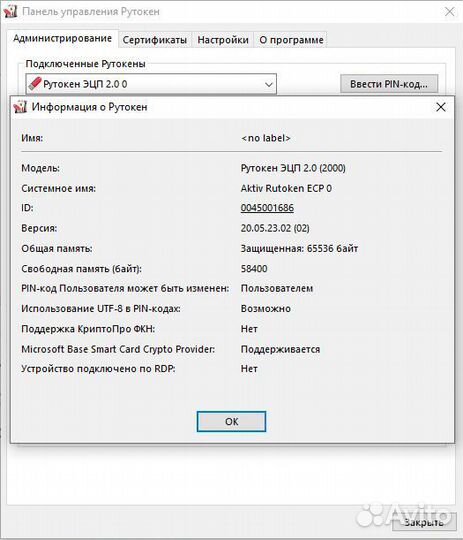
Task: Click the Устройство подключено по RDP: label
Action: pos(98,369)
